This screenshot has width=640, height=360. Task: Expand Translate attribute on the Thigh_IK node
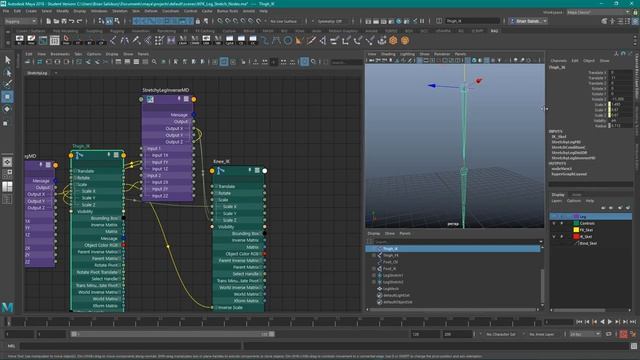click(75, 171)
